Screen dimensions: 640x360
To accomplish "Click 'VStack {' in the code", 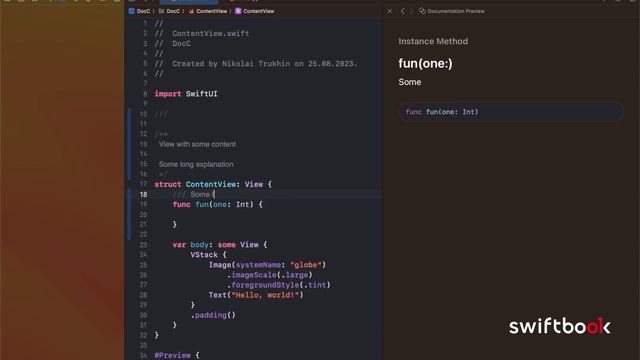I will pyautogui.click(x=208, y=255).
